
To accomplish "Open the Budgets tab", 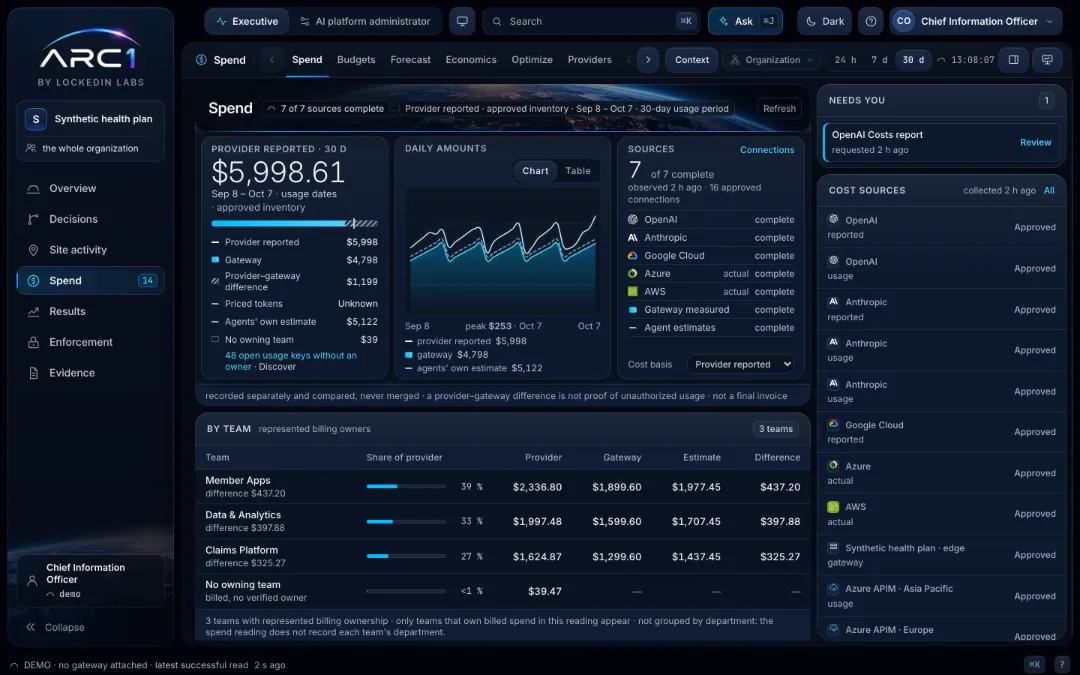I will pos(356,60).
